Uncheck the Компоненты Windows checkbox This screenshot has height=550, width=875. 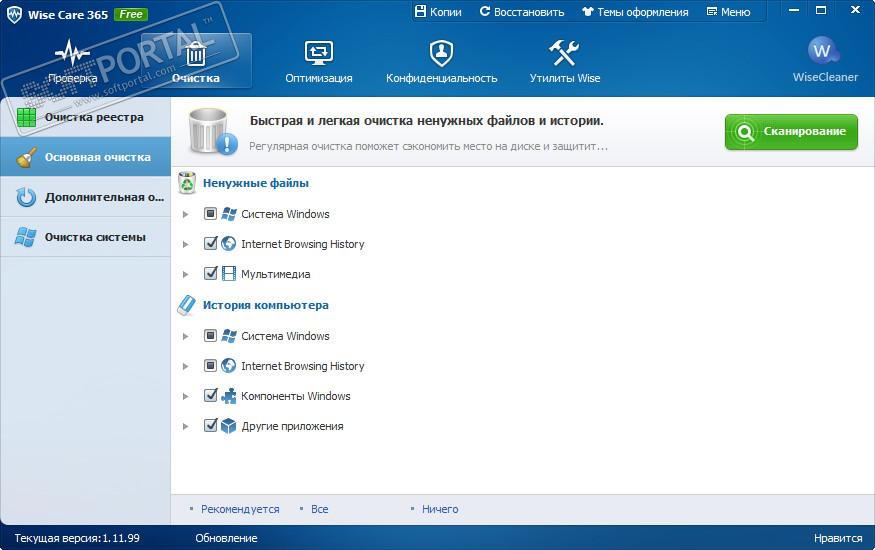[210, 395]
